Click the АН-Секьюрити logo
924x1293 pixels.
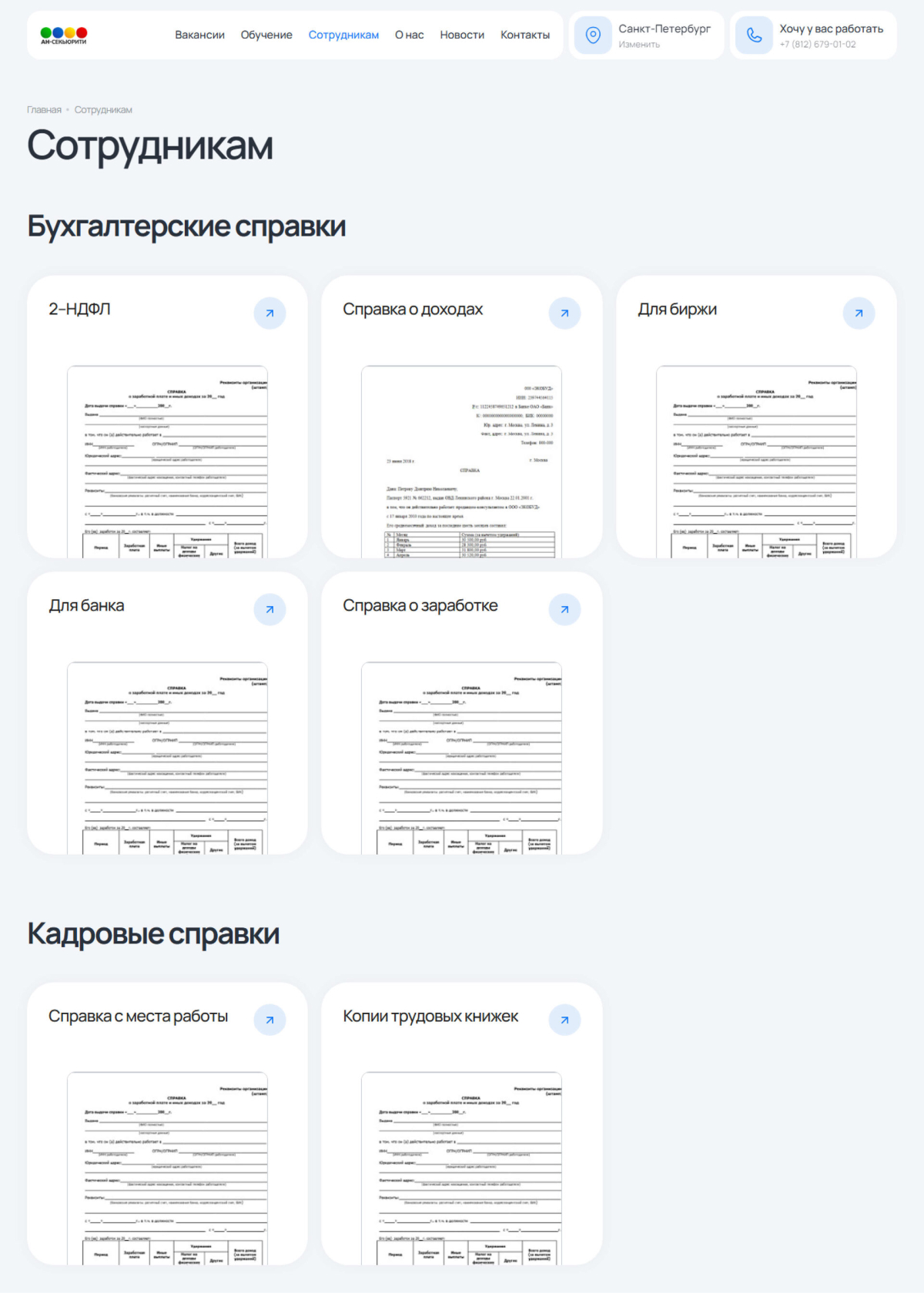coord(64,35)
